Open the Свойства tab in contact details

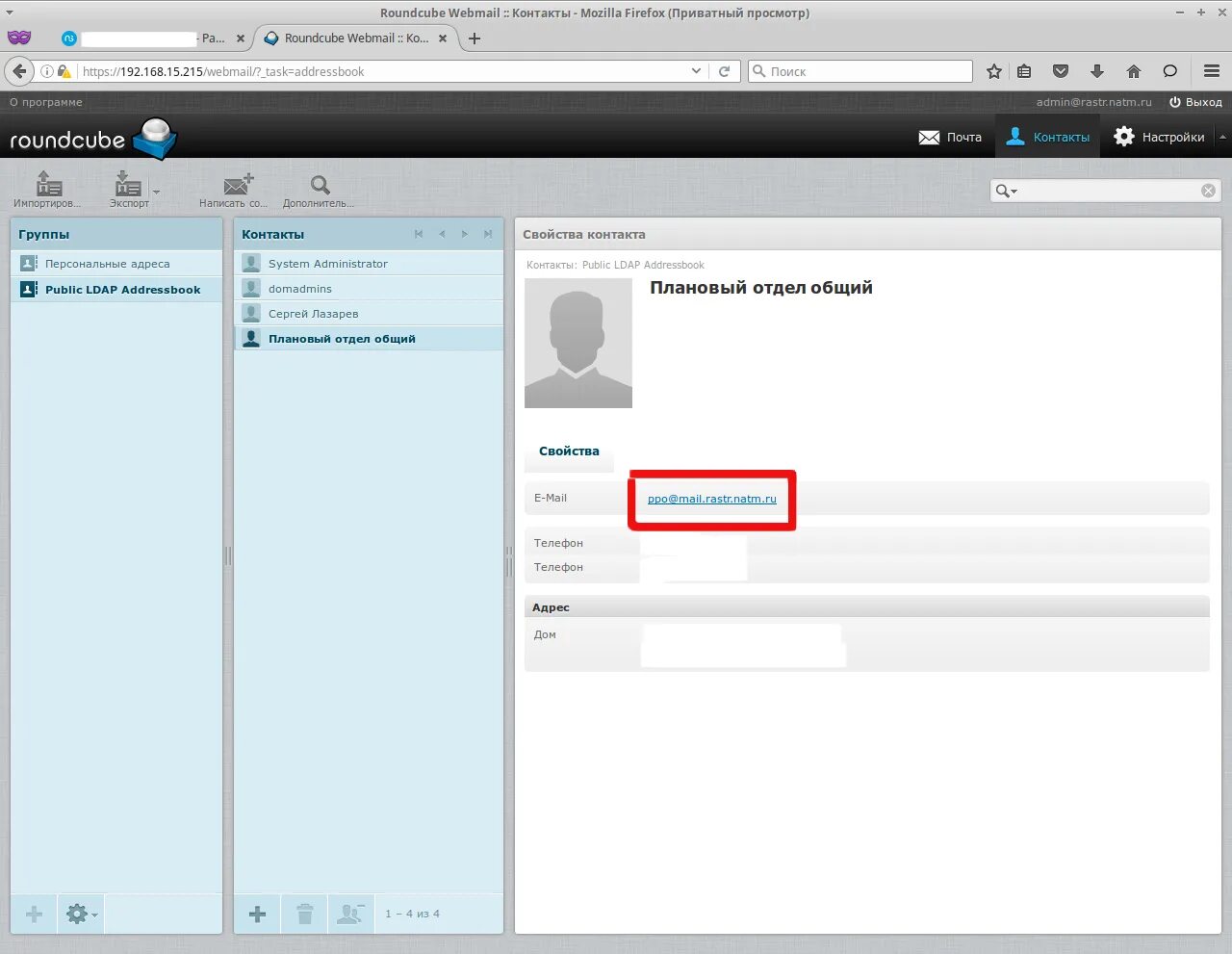(x=569, y=451)
